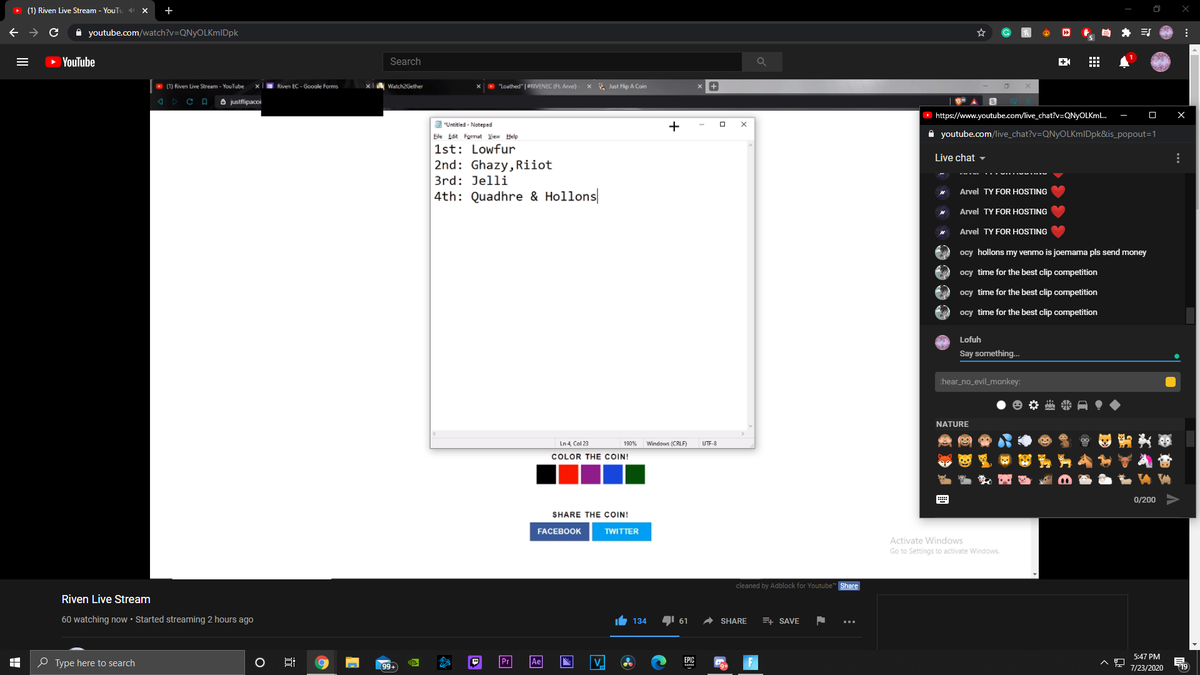Viewport: 1200px width, 675px height.
Task: Open the YouTube apps grid
Action: pos(1095,62)
